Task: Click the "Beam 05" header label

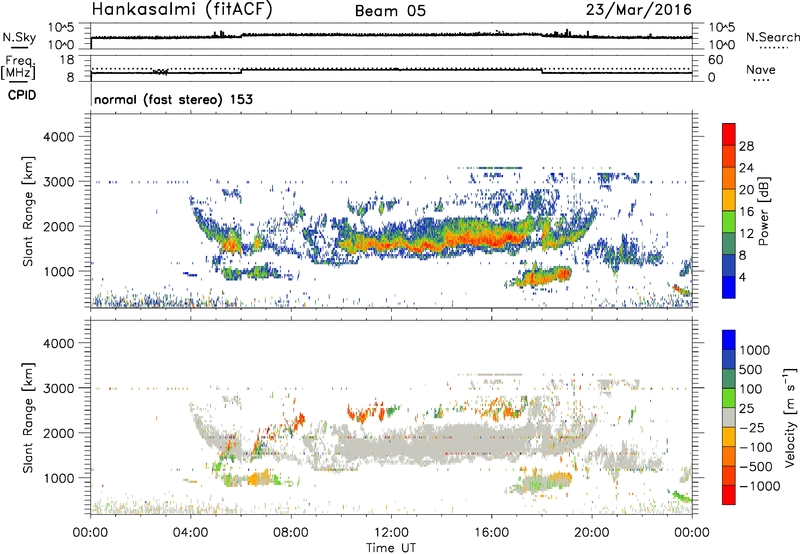Action: tap(390, 11)
